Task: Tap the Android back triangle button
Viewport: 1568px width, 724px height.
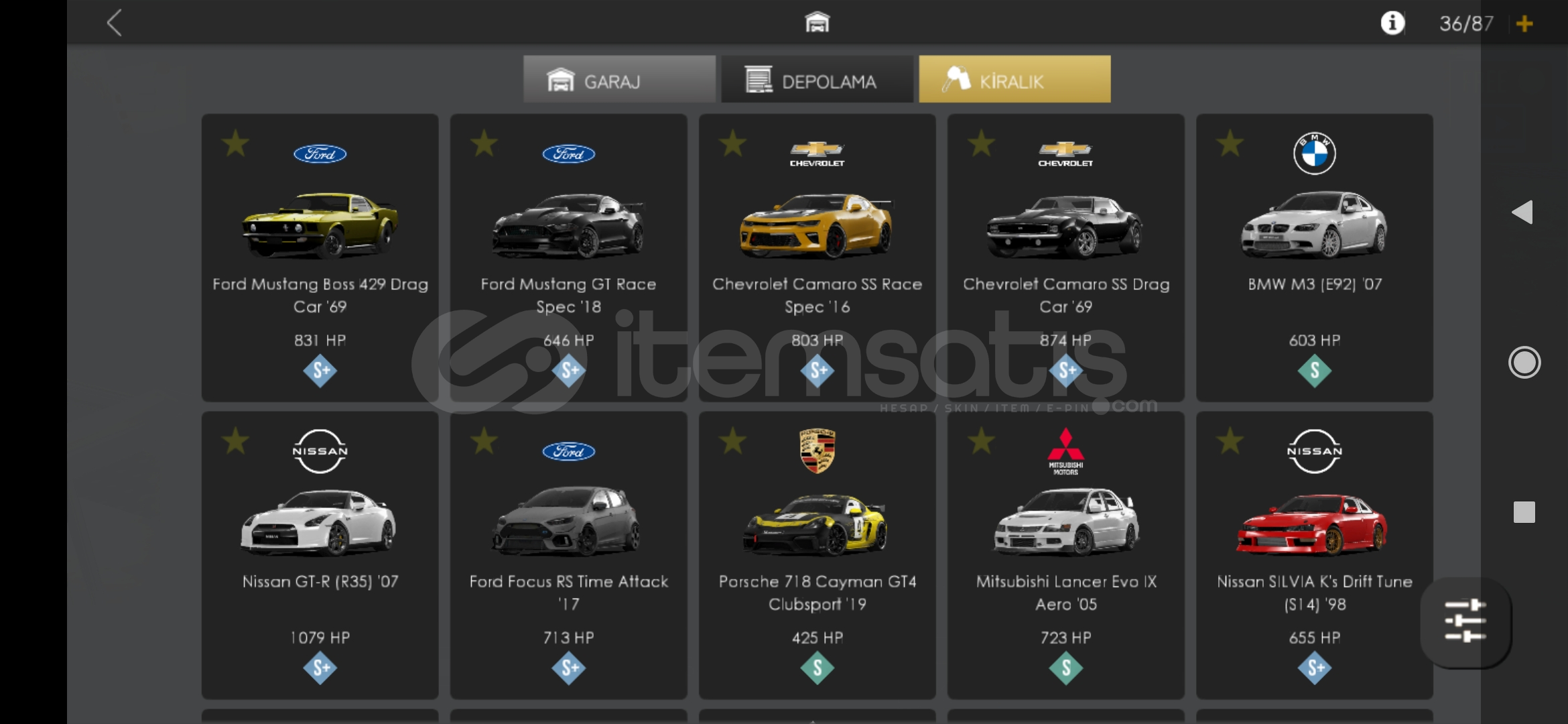Action: (1523, 213)
